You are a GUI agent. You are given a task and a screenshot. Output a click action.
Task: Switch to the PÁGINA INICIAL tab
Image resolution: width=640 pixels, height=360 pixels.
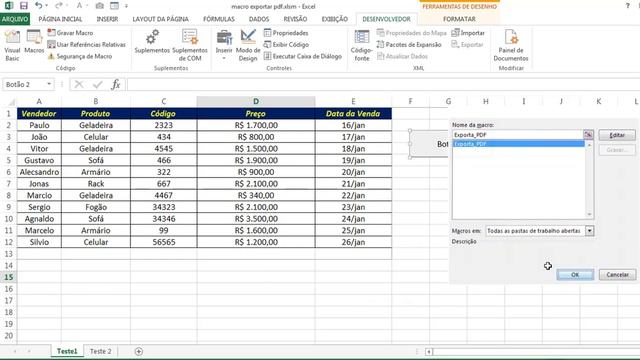click(60, 19)
